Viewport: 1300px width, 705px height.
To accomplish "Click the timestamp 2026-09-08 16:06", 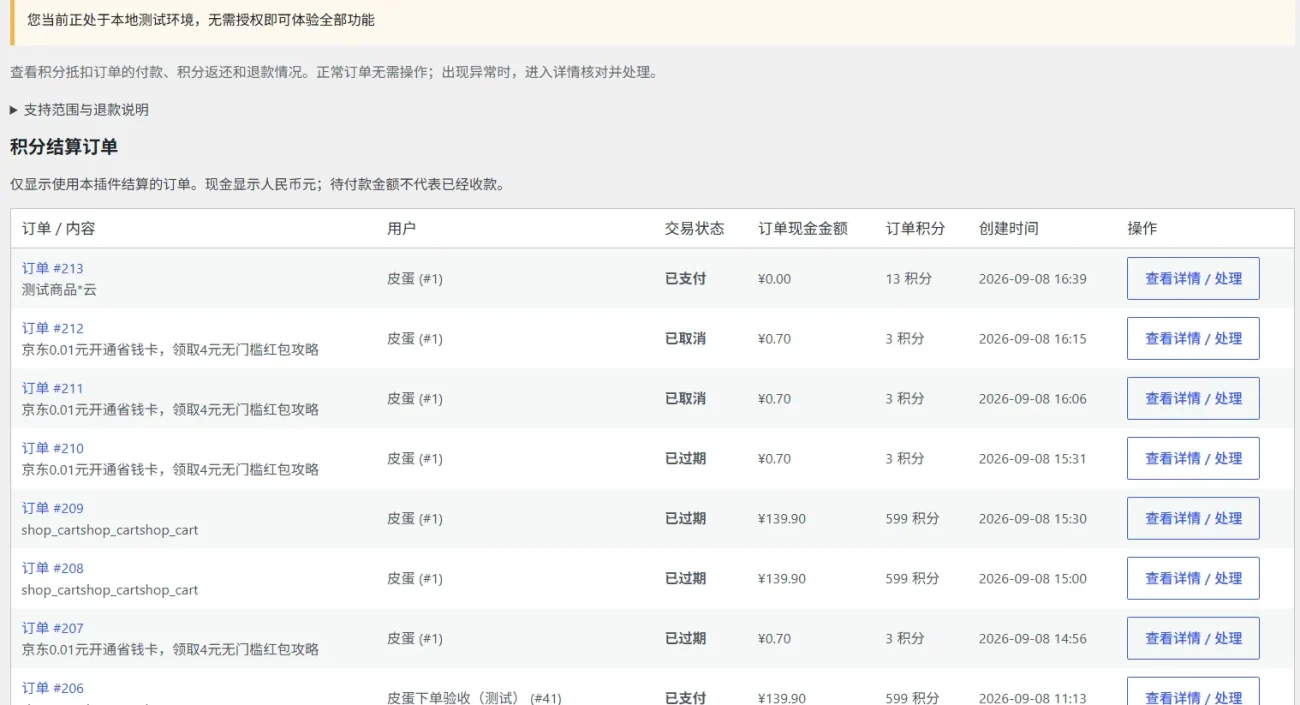I will (x=1032, y=399).
